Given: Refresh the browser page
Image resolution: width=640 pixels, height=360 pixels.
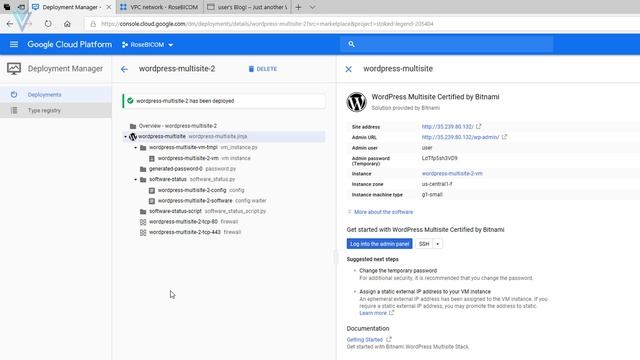Looking at the screenshot, I should (48, 24).
